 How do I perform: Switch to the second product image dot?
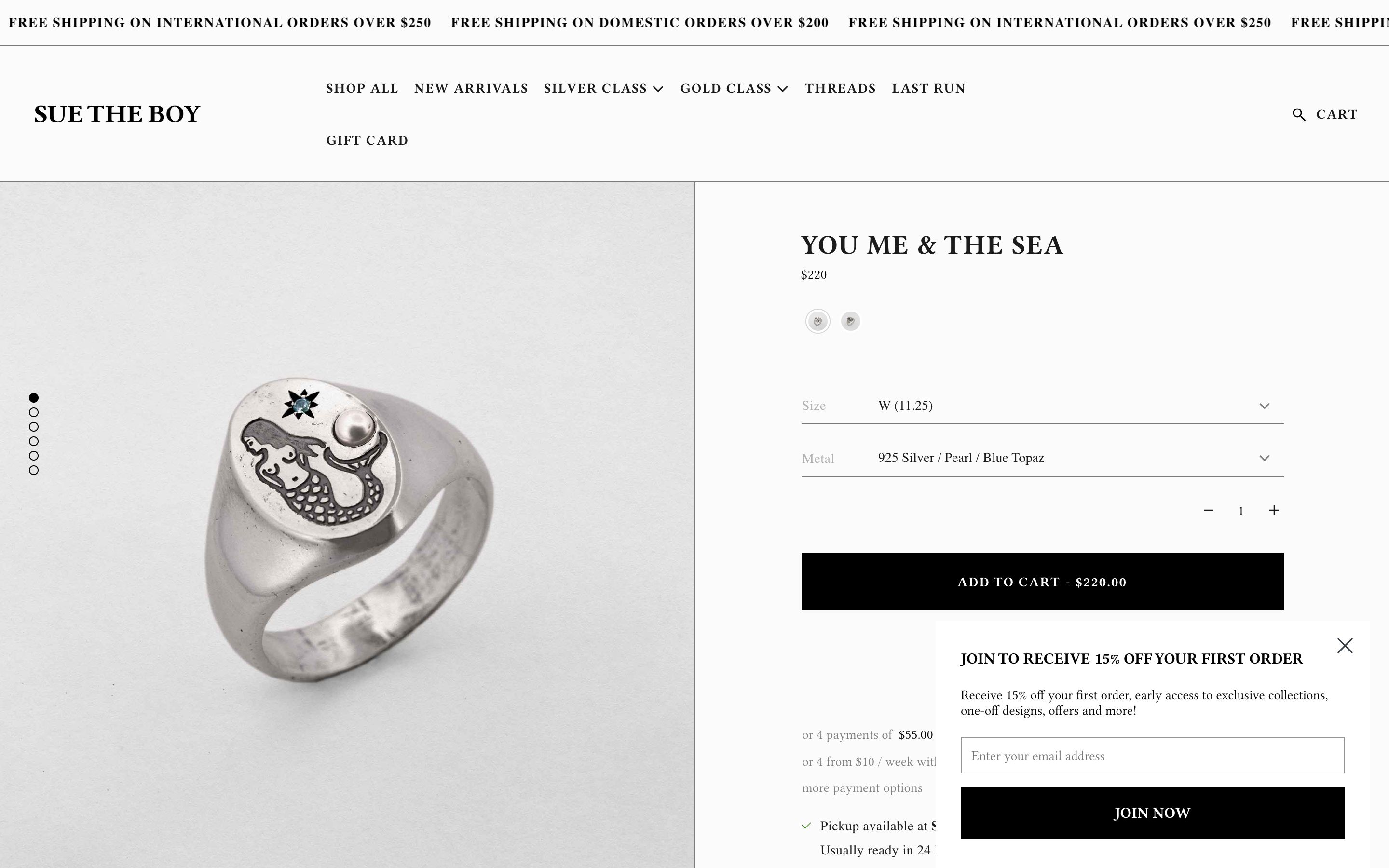34,412
